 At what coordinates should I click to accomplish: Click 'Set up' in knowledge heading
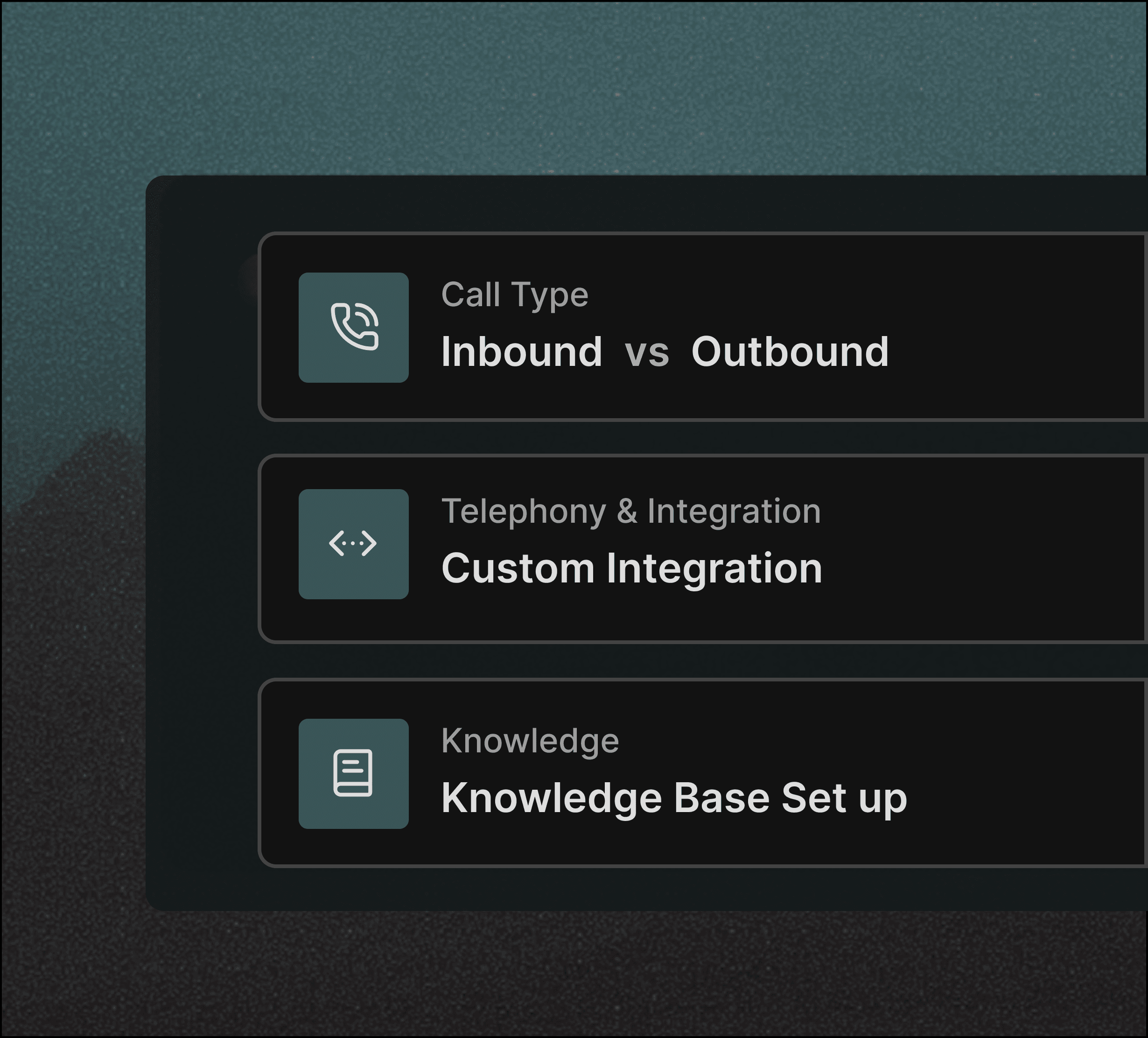point(844,798)
